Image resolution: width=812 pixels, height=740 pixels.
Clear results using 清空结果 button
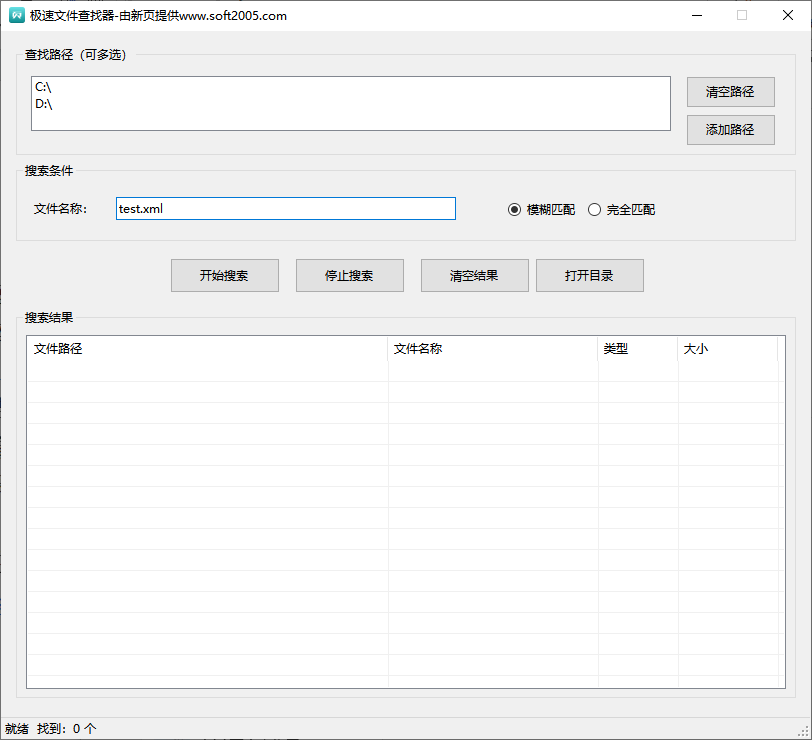point(474,276)
